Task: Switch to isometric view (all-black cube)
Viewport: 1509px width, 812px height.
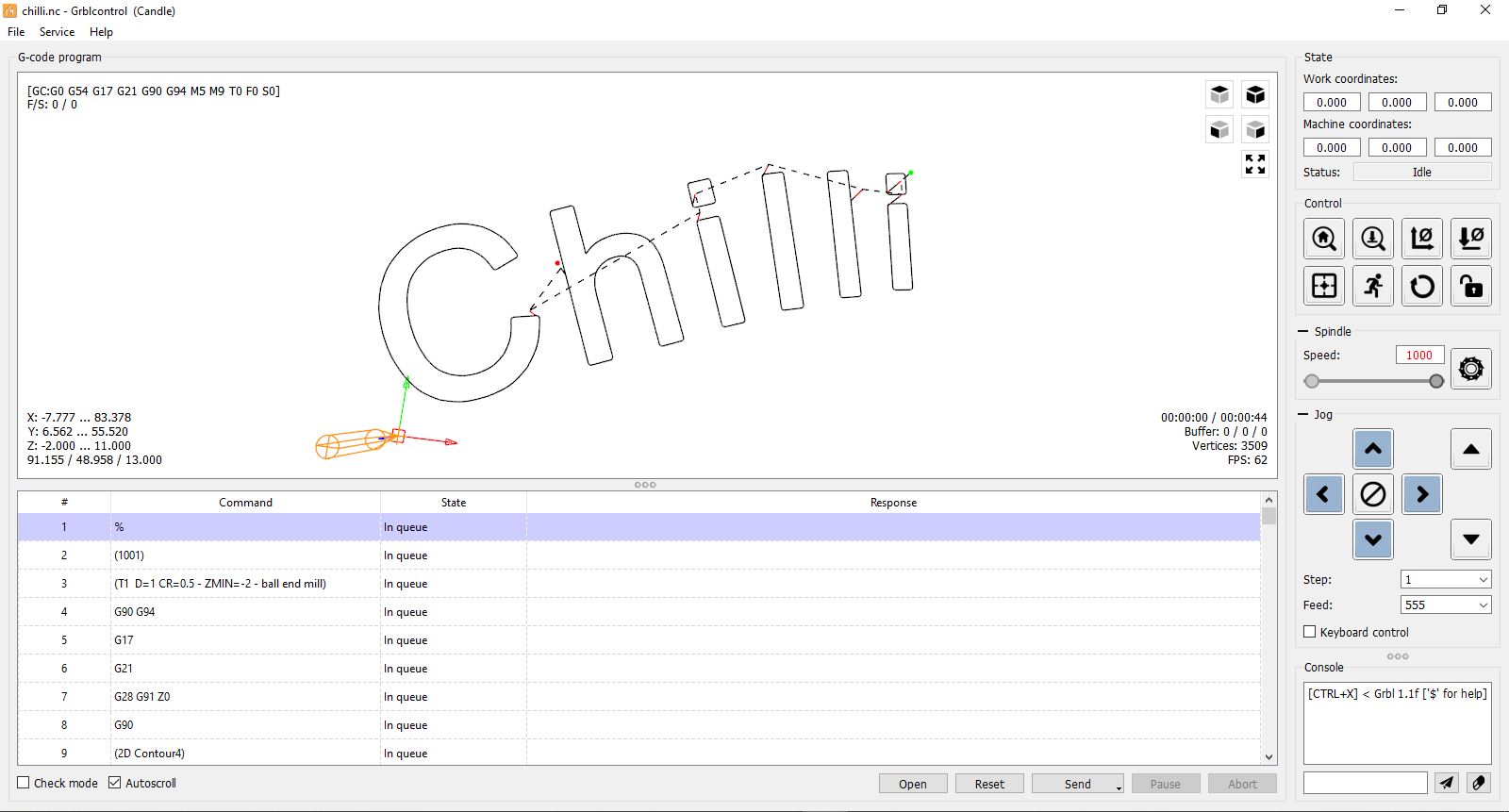Action: [x=1255, y=94]
